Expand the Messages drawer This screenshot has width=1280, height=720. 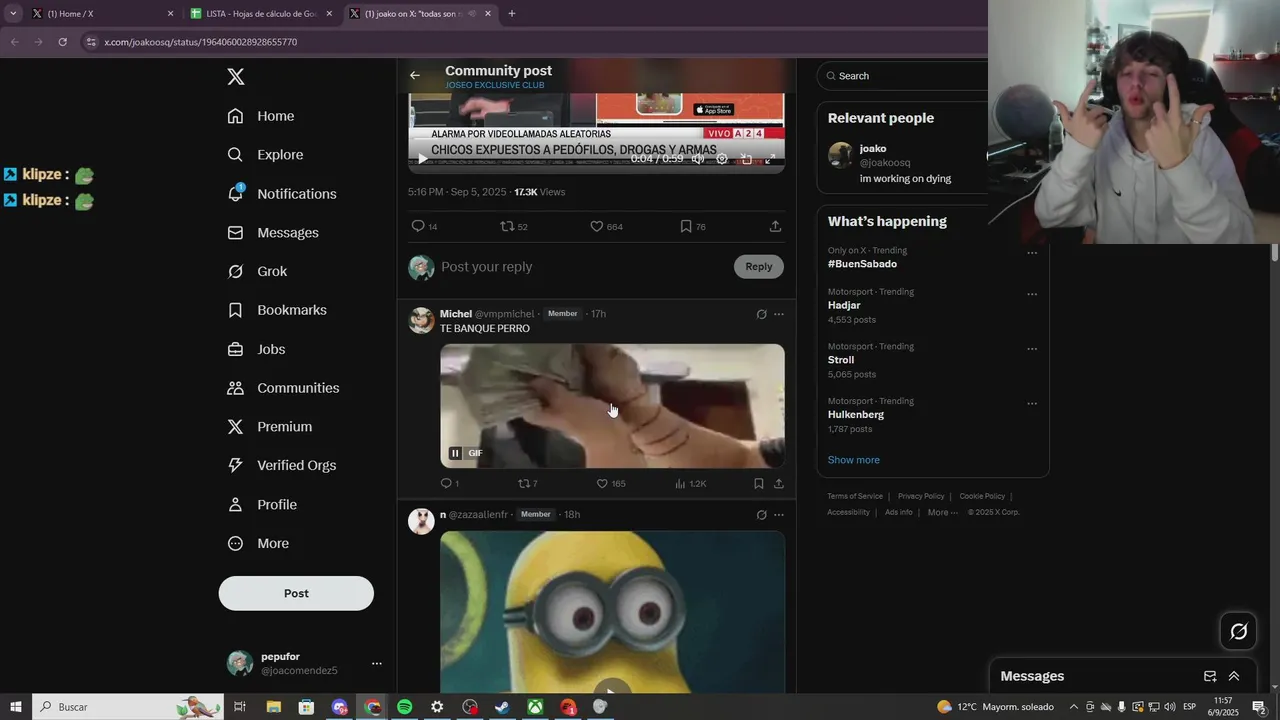1234,676
